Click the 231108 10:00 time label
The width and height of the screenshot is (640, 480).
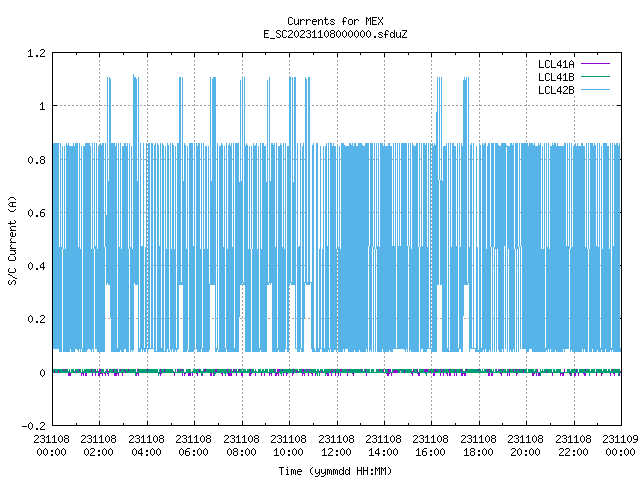pyautogui.click(x=288, y=446)
